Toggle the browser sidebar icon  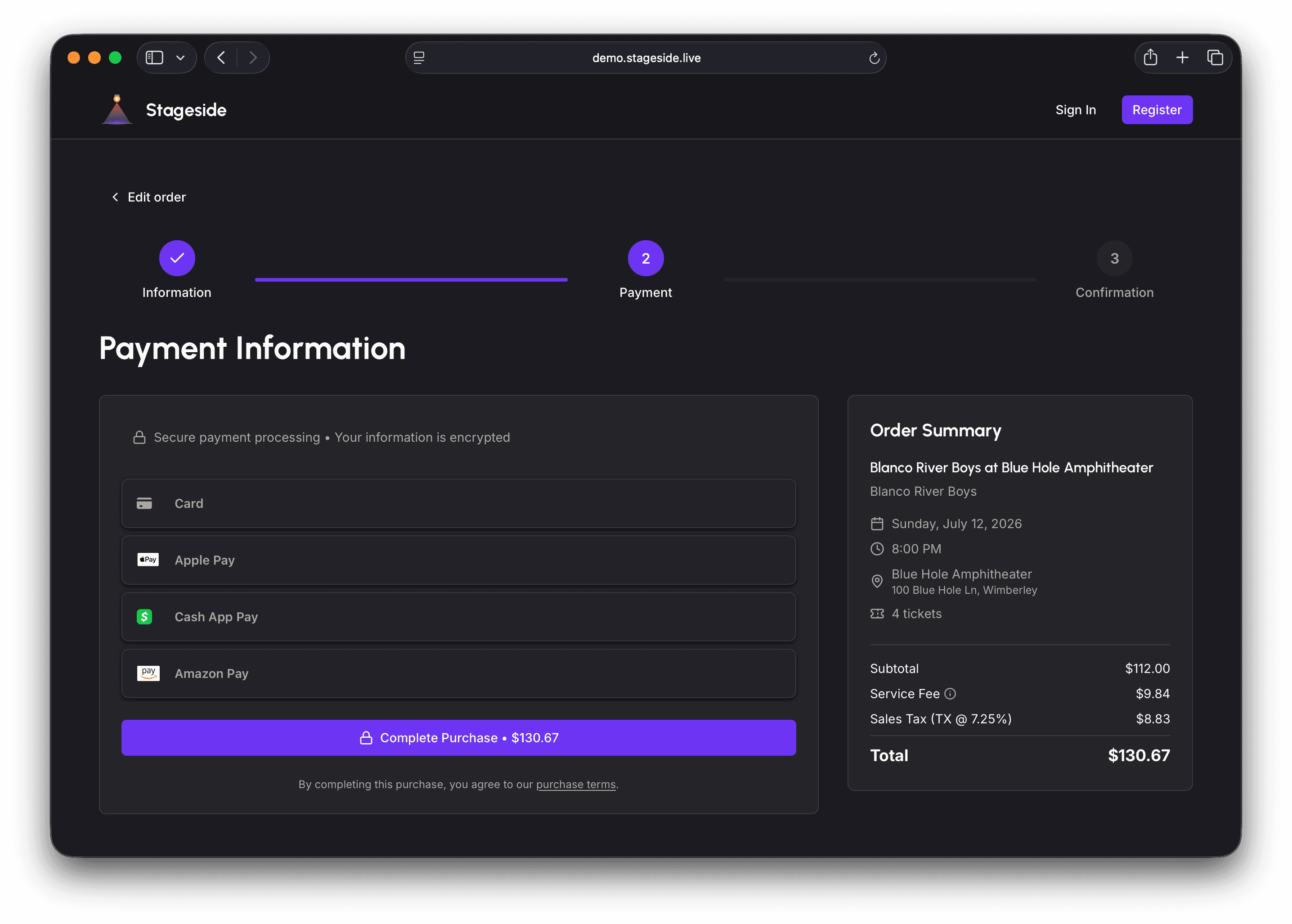point(154,58)
